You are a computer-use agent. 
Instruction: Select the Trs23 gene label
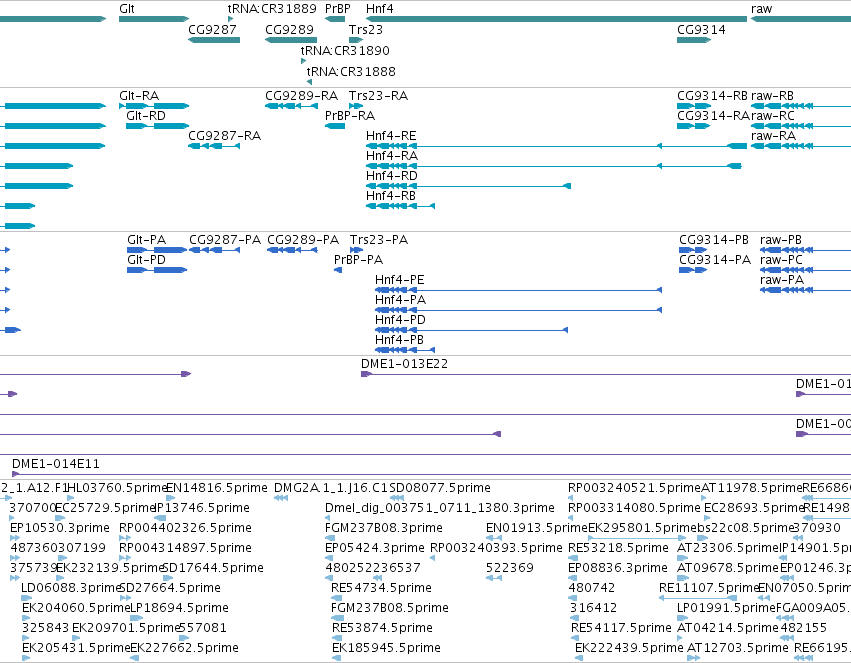click(x=366, y=29)
